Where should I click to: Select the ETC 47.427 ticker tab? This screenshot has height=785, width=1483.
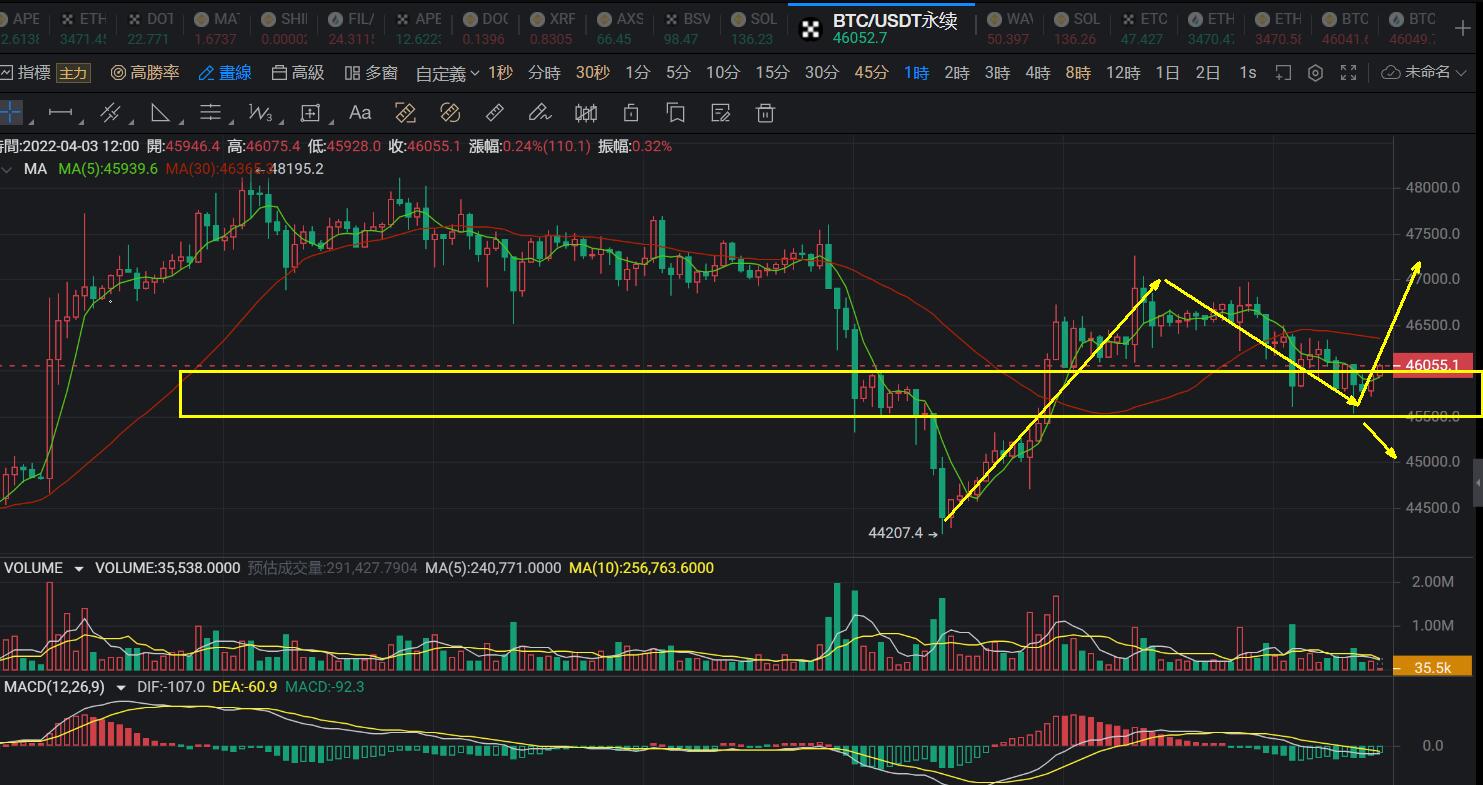[x=1144, y=28]
